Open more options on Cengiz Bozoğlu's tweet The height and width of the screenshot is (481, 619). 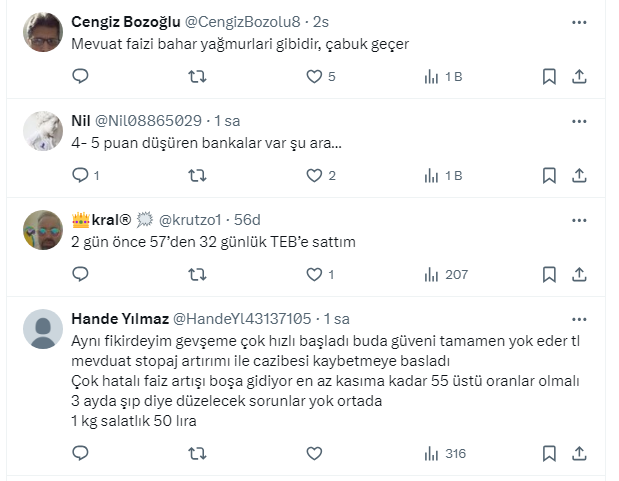[579, 21]
